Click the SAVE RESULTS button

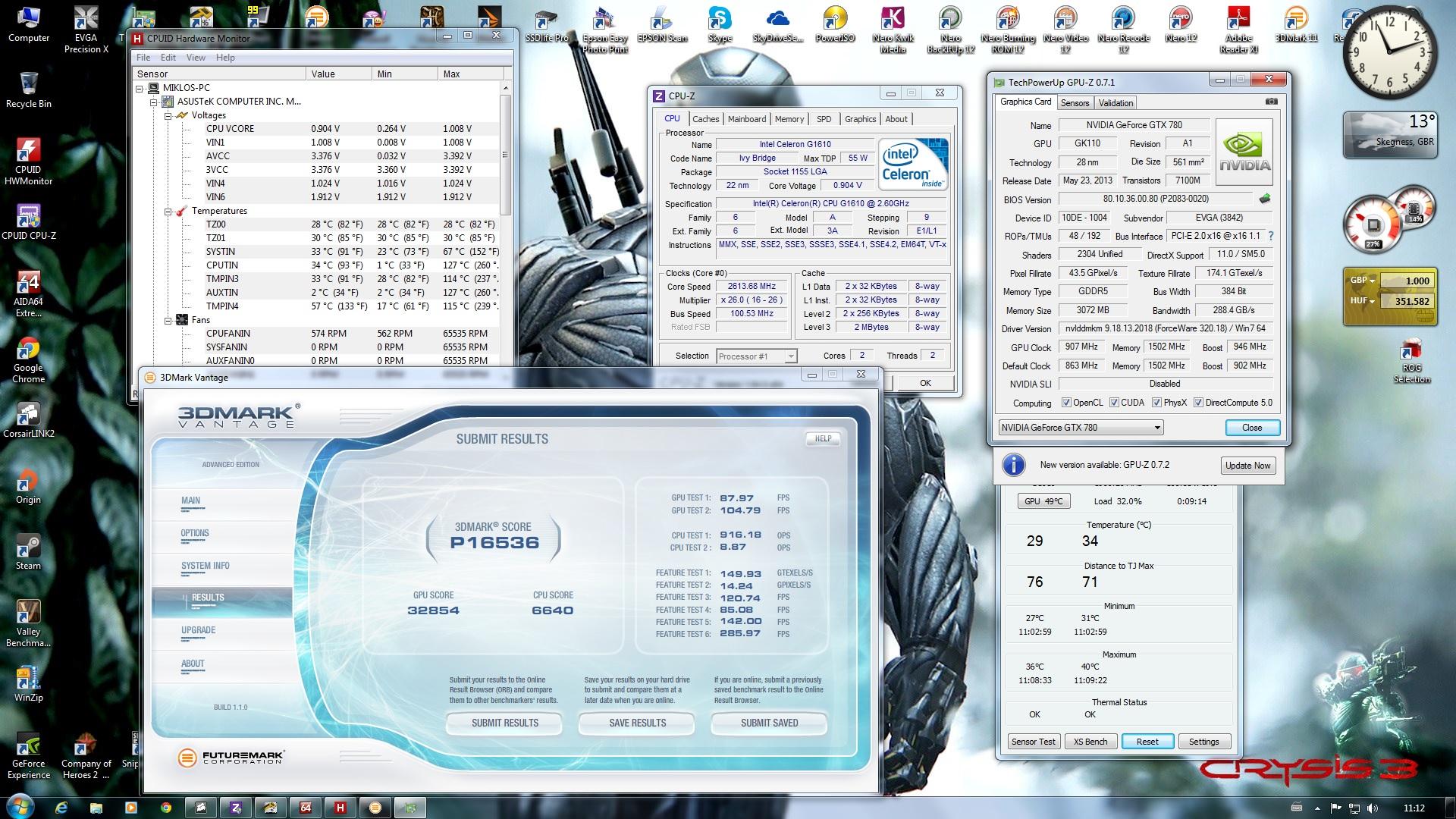pyautogui.click(x=637, y=723)
